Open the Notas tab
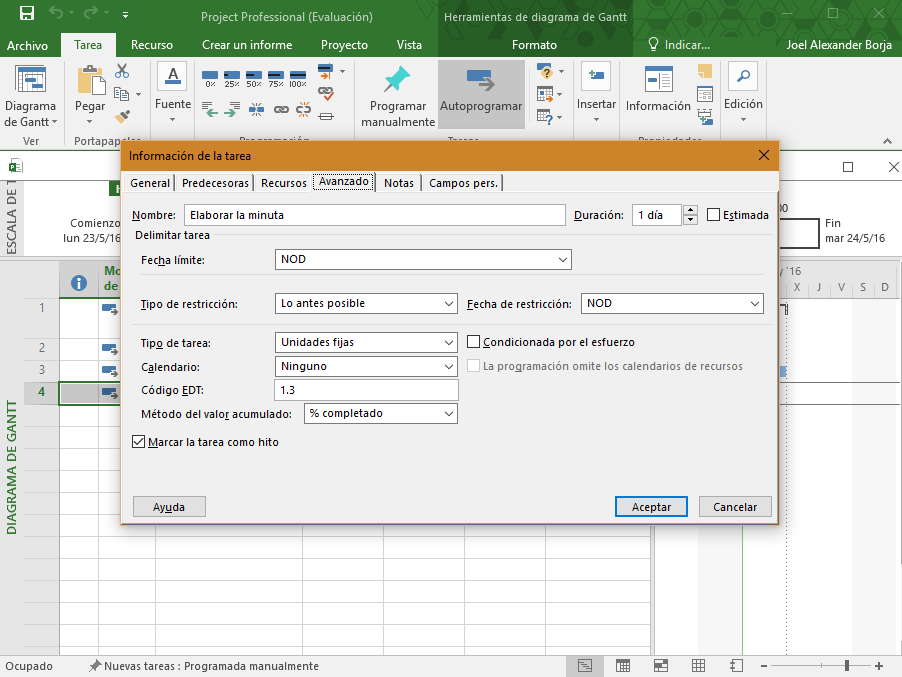 pos(398,183)
